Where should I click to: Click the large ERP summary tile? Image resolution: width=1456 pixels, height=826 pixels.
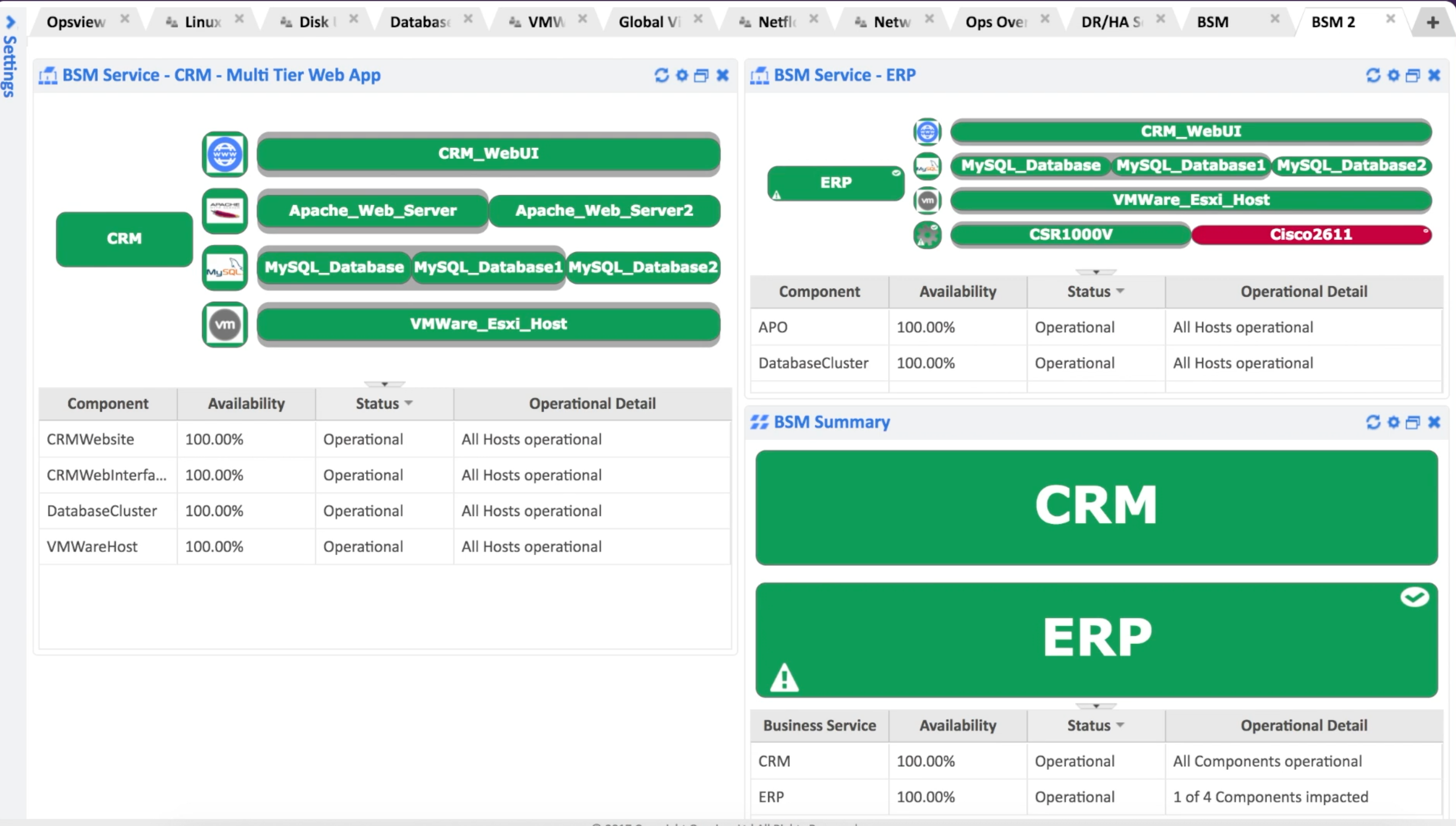click(x=1096, y=640)
